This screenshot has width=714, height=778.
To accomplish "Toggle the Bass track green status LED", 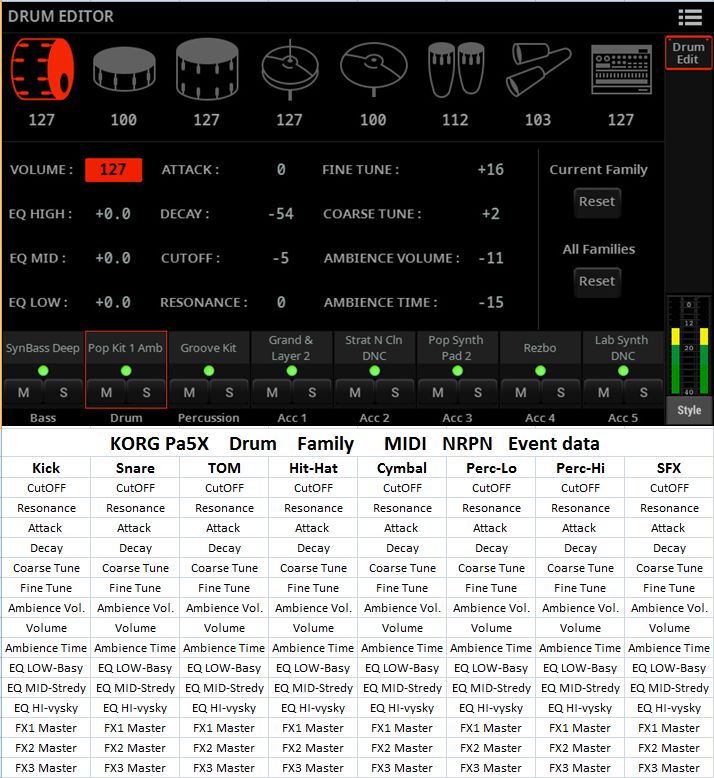I will [x=43, y=371].
